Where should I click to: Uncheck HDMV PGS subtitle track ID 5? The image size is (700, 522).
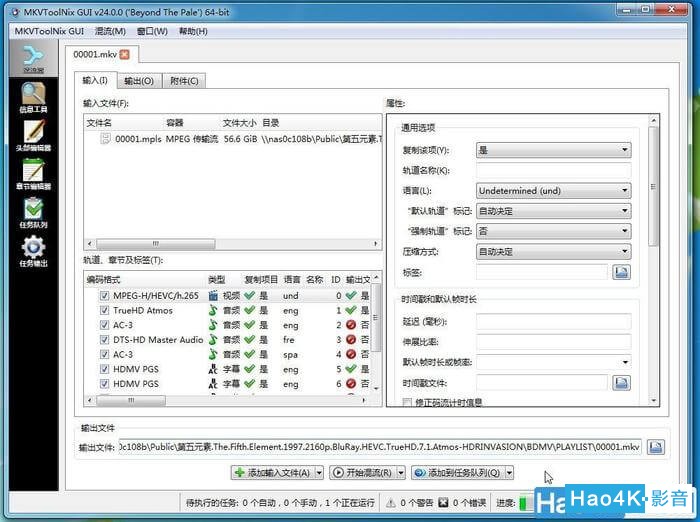[104, 369]
